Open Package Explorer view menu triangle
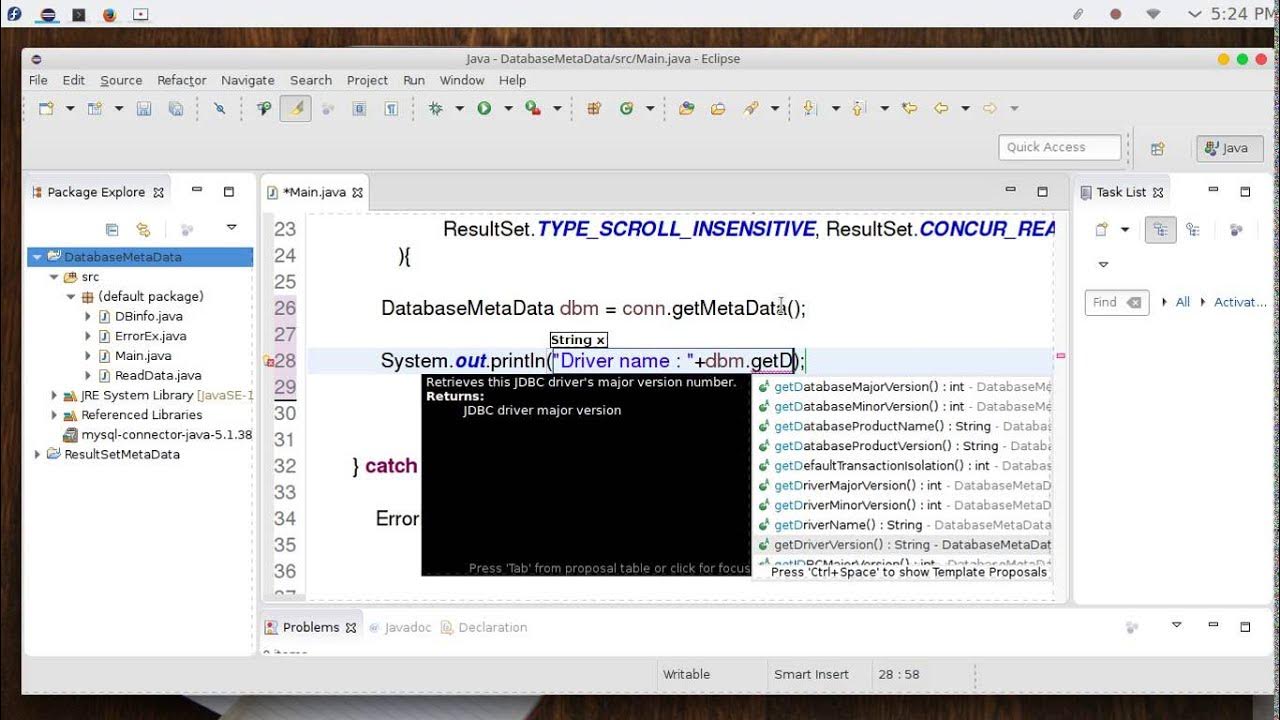Screen dimensions: 1280x720 tap(231, 228)
